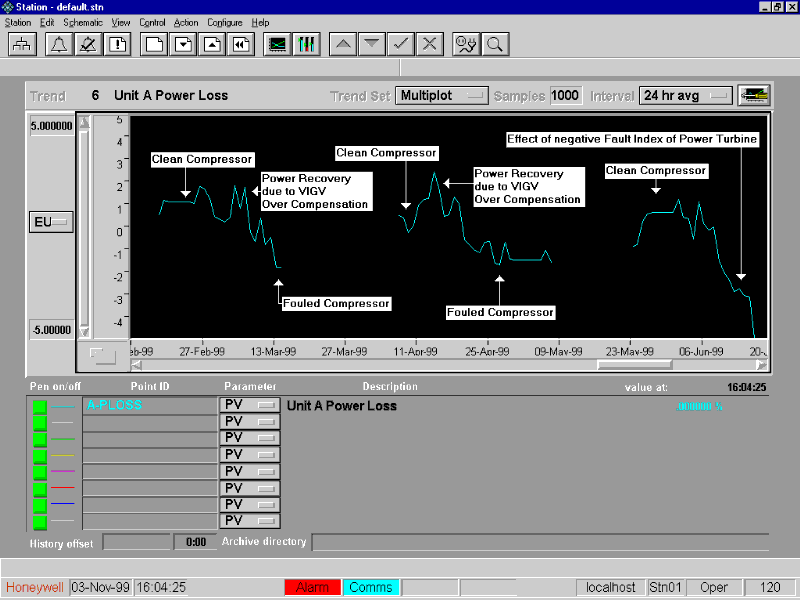The height and width of the screenshot is (600, 800).
Task: Click the red Alarm status indicator
Action: pyautogui.click(x=312, y=587)
